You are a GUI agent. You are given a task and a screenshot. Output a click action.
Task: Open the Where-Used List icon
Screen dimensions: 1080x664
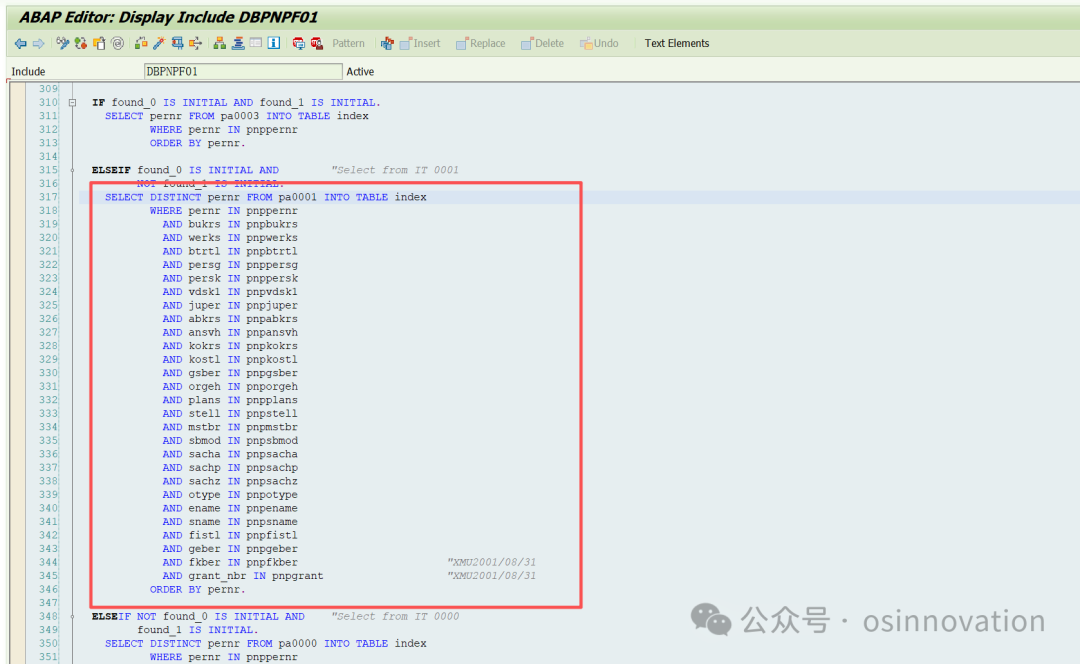point(196,43)
